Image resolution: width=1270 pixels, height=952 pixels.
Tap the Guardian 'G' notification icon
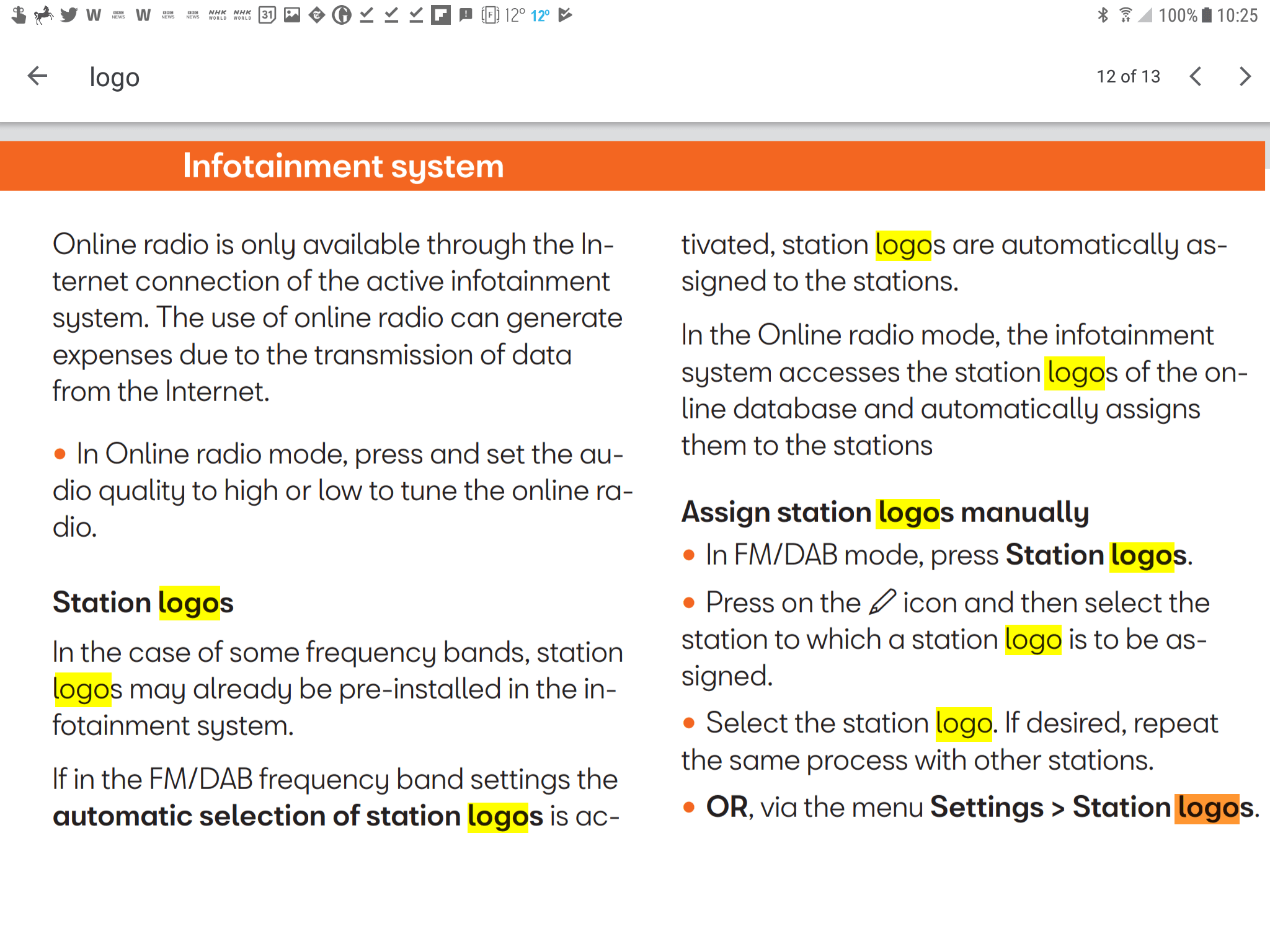tap(341, 15)
